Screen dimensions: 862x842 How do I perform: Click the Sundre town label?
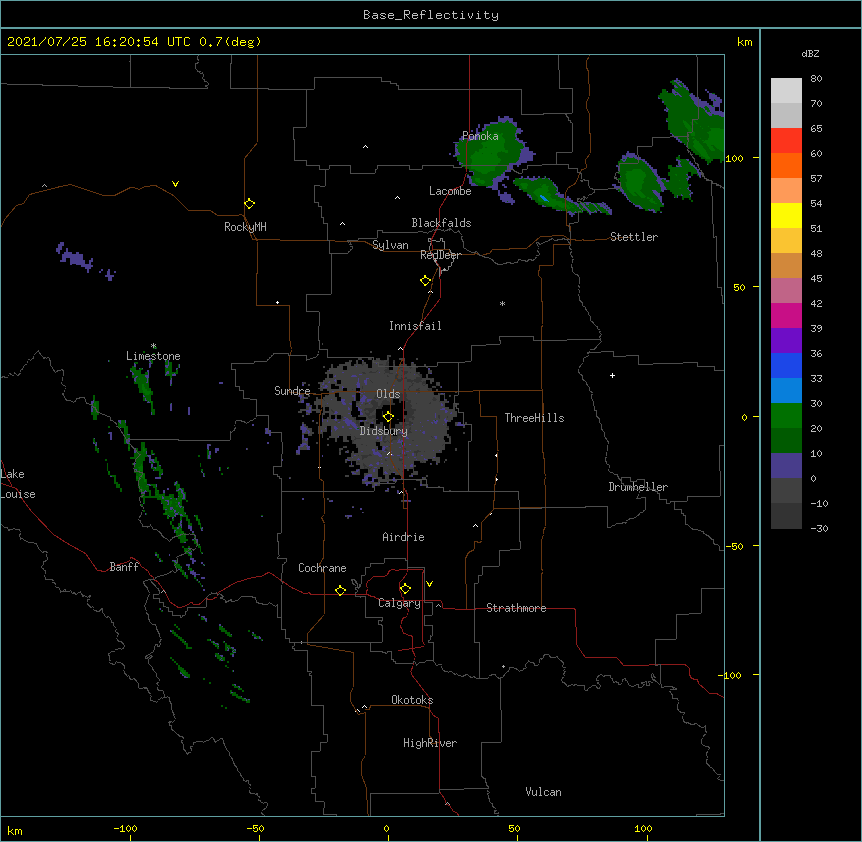click(292, 391)
